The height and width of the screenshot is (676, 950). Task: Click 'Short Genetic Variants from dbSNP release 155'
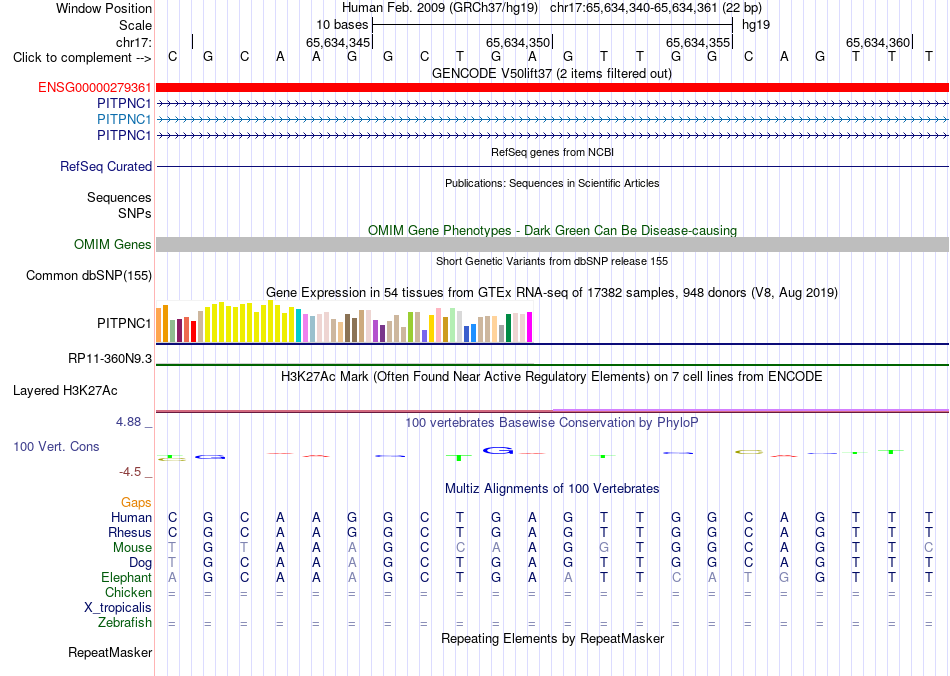(552, 262)
